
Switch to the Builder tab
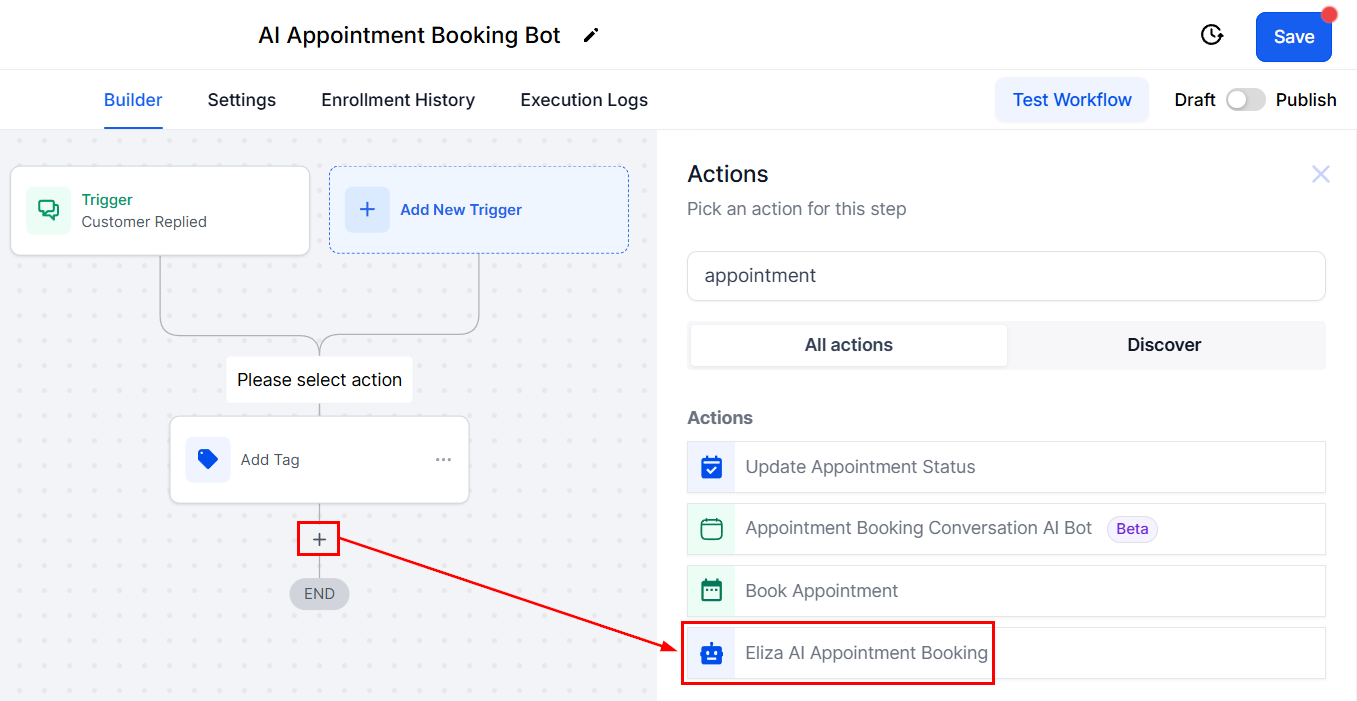tap(133, 100)
